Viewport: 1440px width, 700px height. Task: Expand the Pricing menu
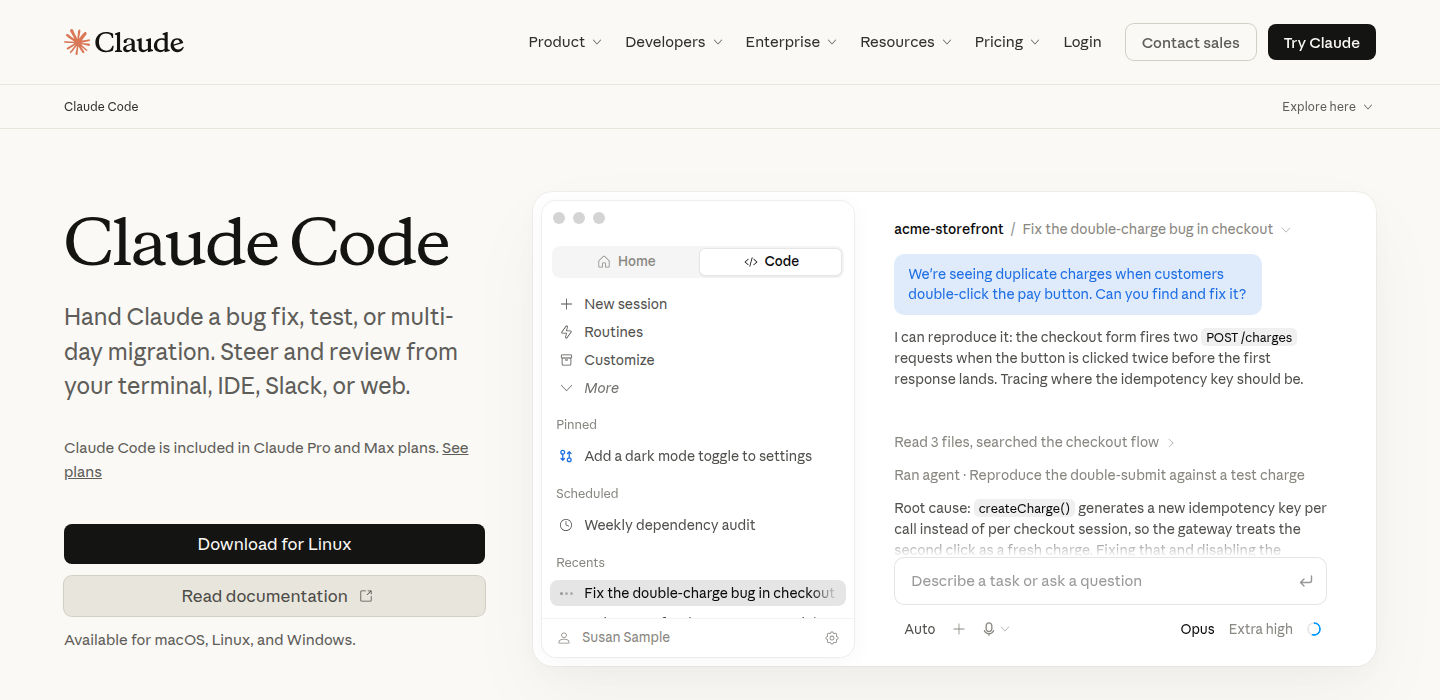(1007, 42)
